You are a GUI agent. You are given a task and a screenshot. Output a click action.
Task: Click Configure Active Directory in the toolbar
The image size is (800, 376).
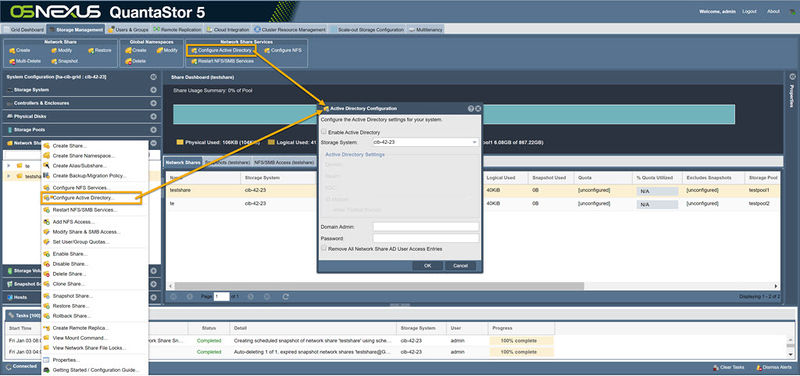[x=221, y=51]
